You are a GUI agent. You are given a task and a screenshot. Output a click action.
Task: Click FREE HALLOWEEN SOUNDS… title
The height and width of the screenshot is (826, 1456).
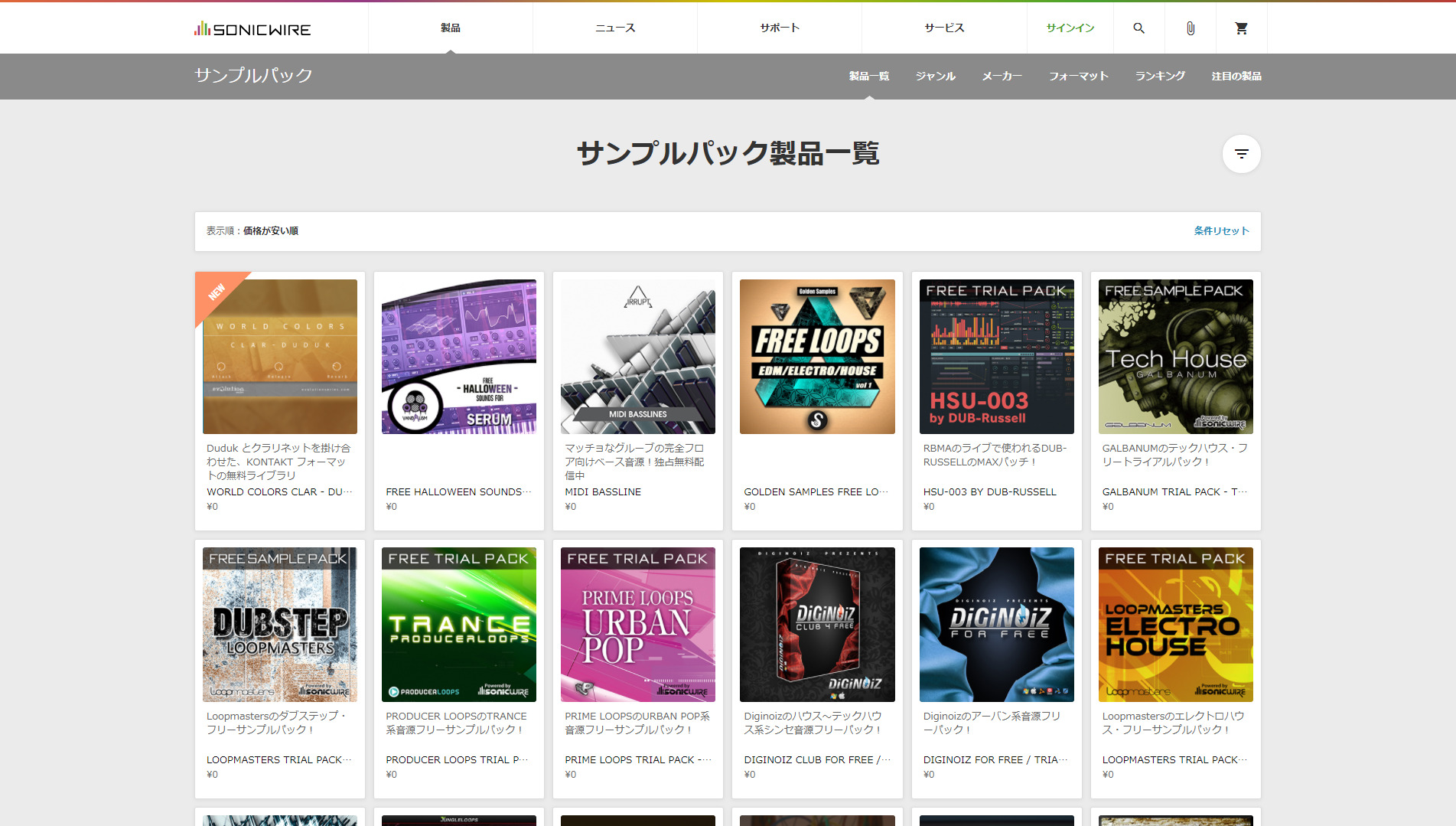458,492
